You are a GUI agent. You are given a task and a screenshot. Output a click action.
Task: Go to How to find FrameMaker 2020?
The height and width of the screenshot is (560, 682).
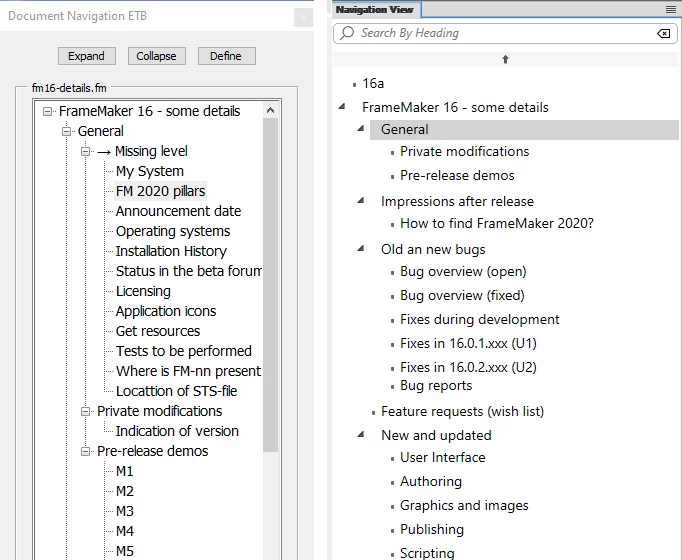[x=497, y=223]
